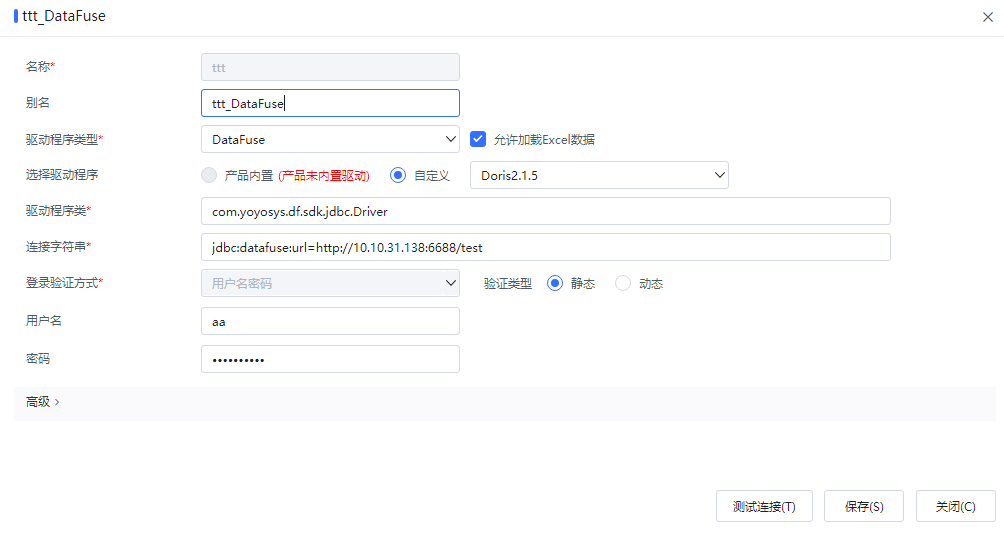
Task: Open the 驱动程序类型 DataFuse dropdown
Action: [330, 139]
